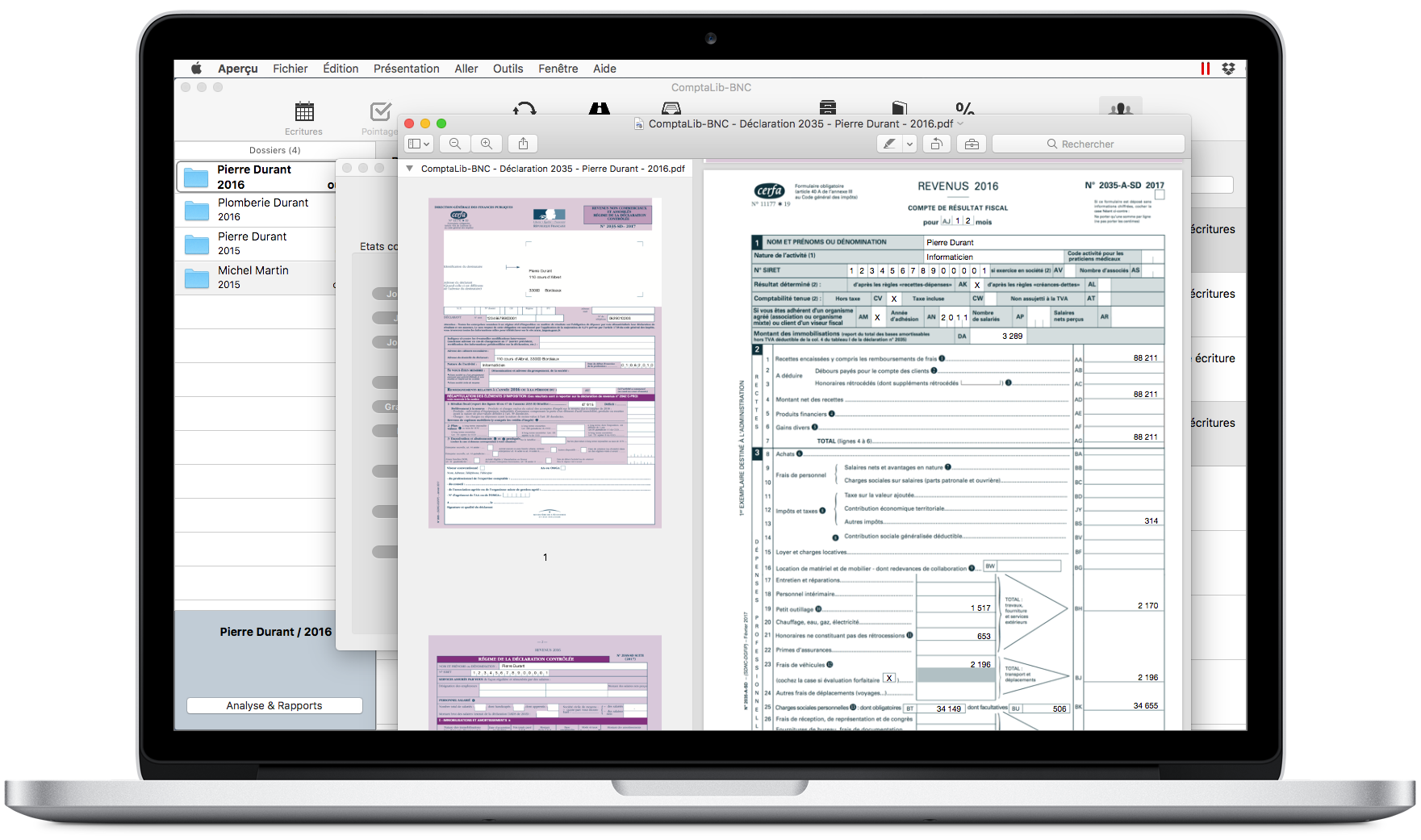Select the Pierre Durant 2016 dossier
1421x840 pixels.
tap(256, 177)
